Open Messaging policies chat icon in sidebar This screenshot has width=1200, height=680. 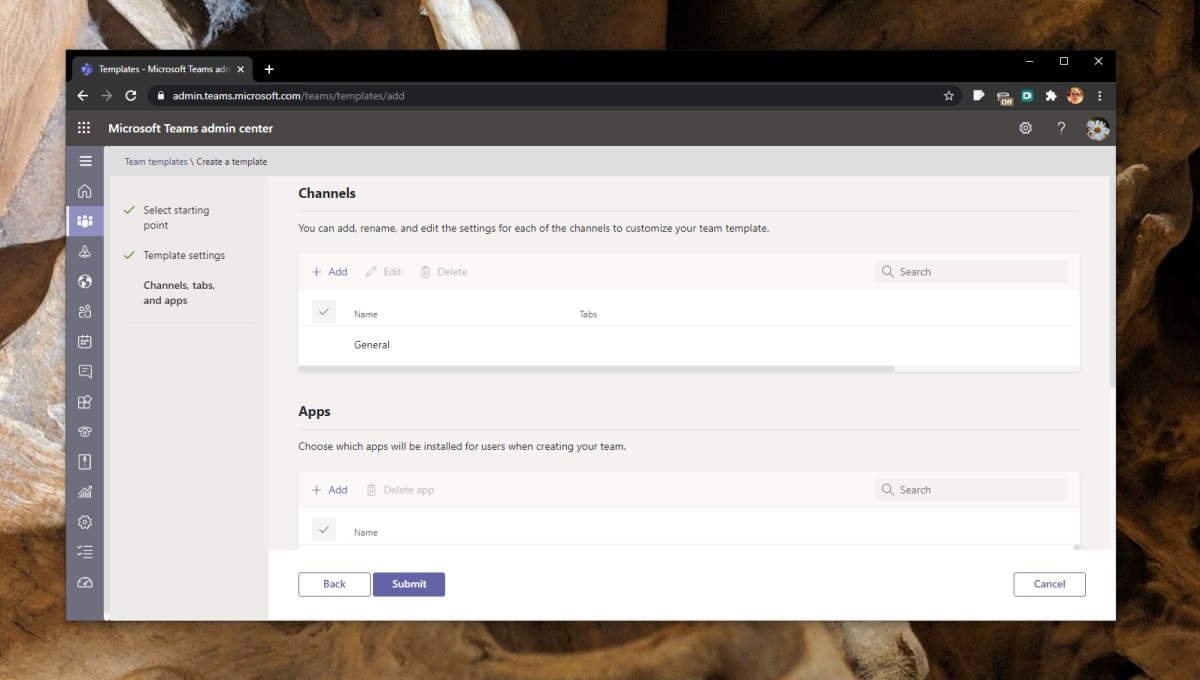[85, 372]
